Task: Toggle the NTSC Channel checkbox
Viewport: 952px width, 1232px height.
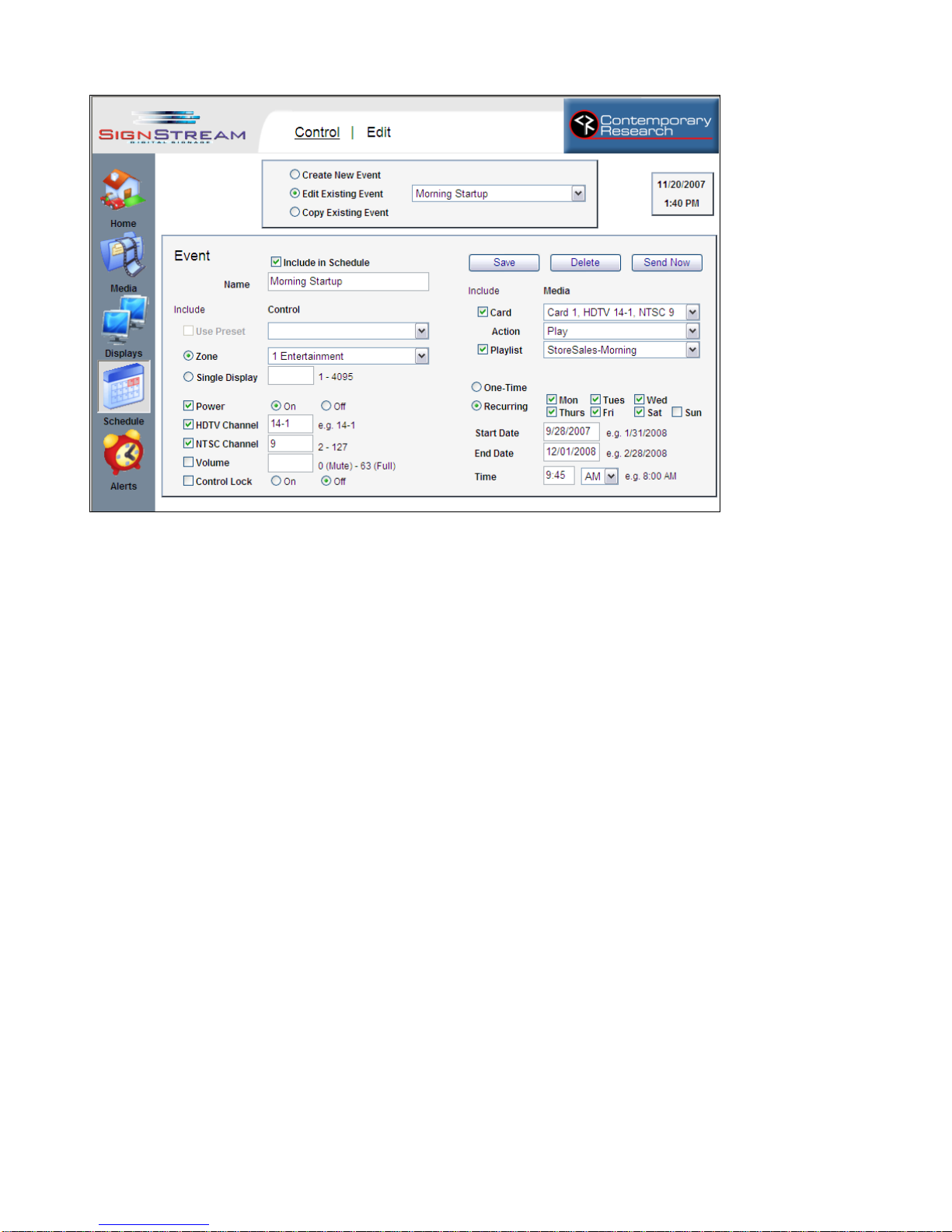Action: [188, 443]
